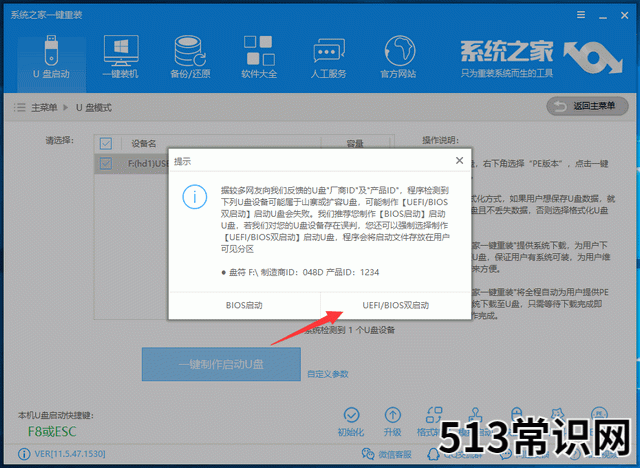Open the 自定义参数 link
Image resolution: width=640 pixels, height=468 pixels.
coord(328,374)
